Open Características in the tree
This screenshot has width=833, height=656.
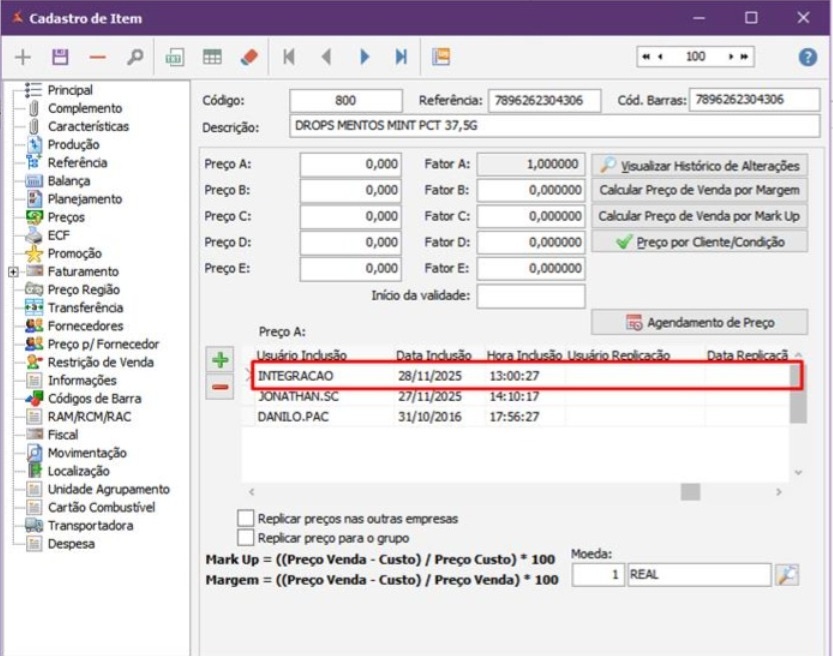(88, 126)
